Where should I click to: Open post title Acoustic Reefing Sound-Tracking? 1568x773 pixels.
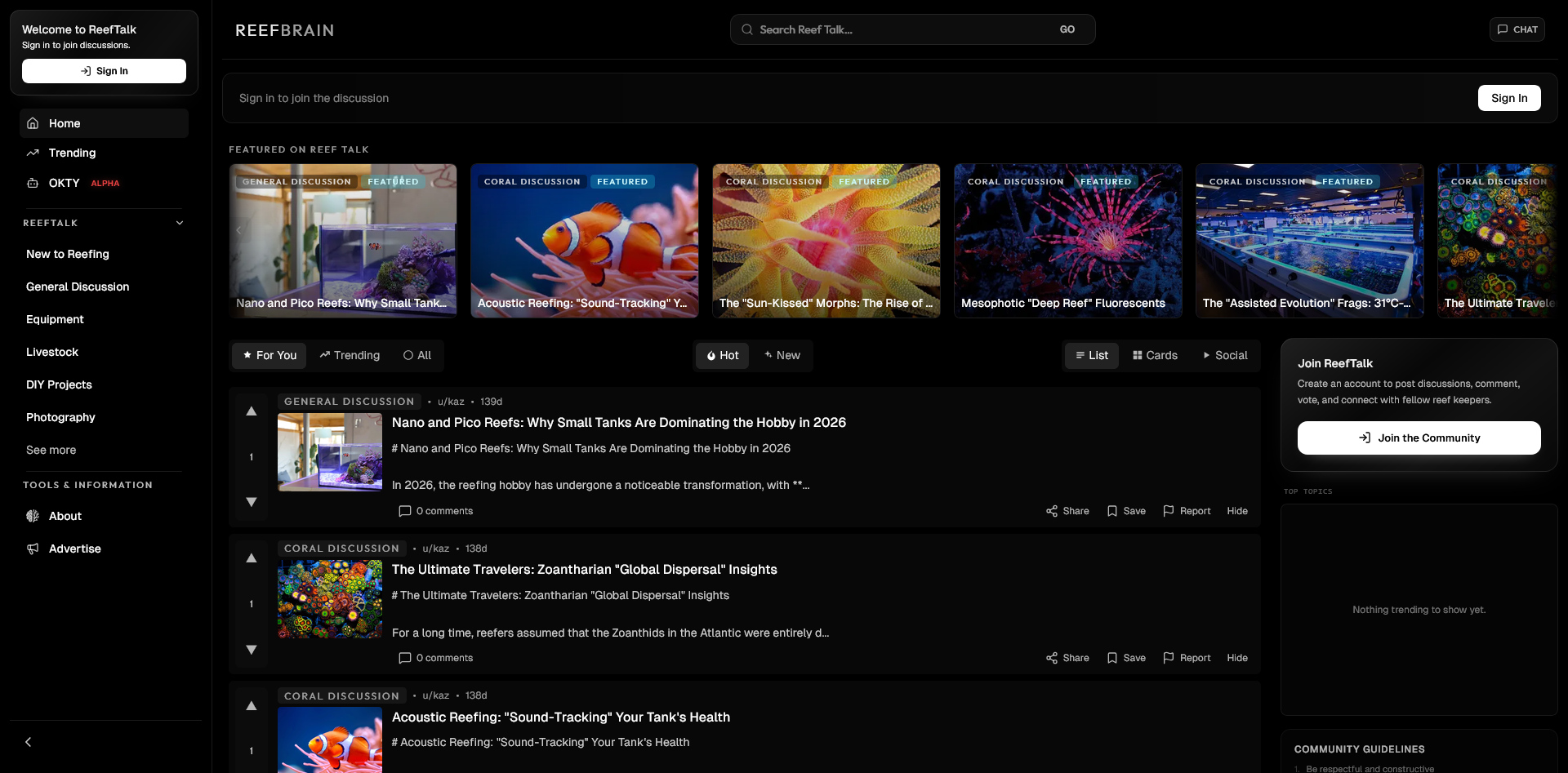(x=561, y=717)
